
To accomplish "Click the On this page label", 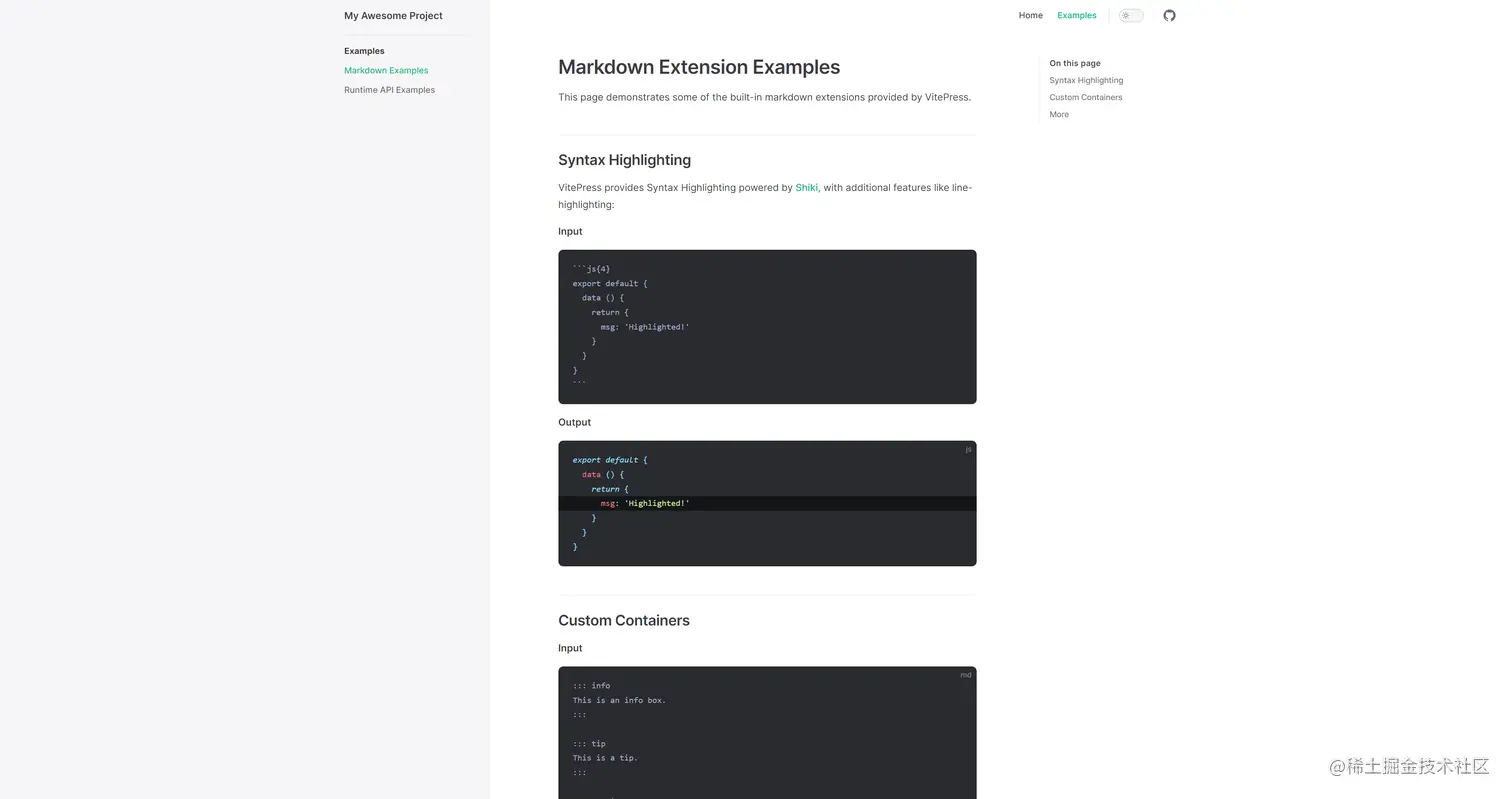I will tap(1075, 63).
